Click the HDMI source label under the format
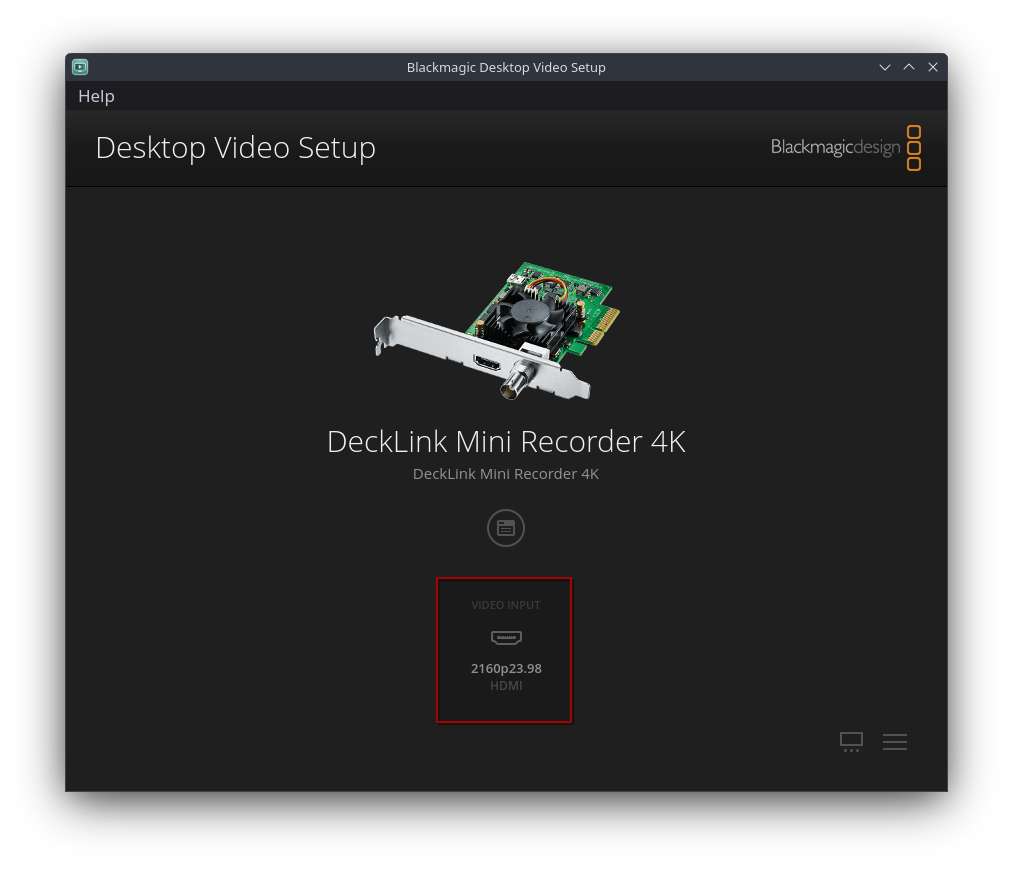Image resolution: width=1013 pixels, height=869 pixels. [x=505, y=685]
